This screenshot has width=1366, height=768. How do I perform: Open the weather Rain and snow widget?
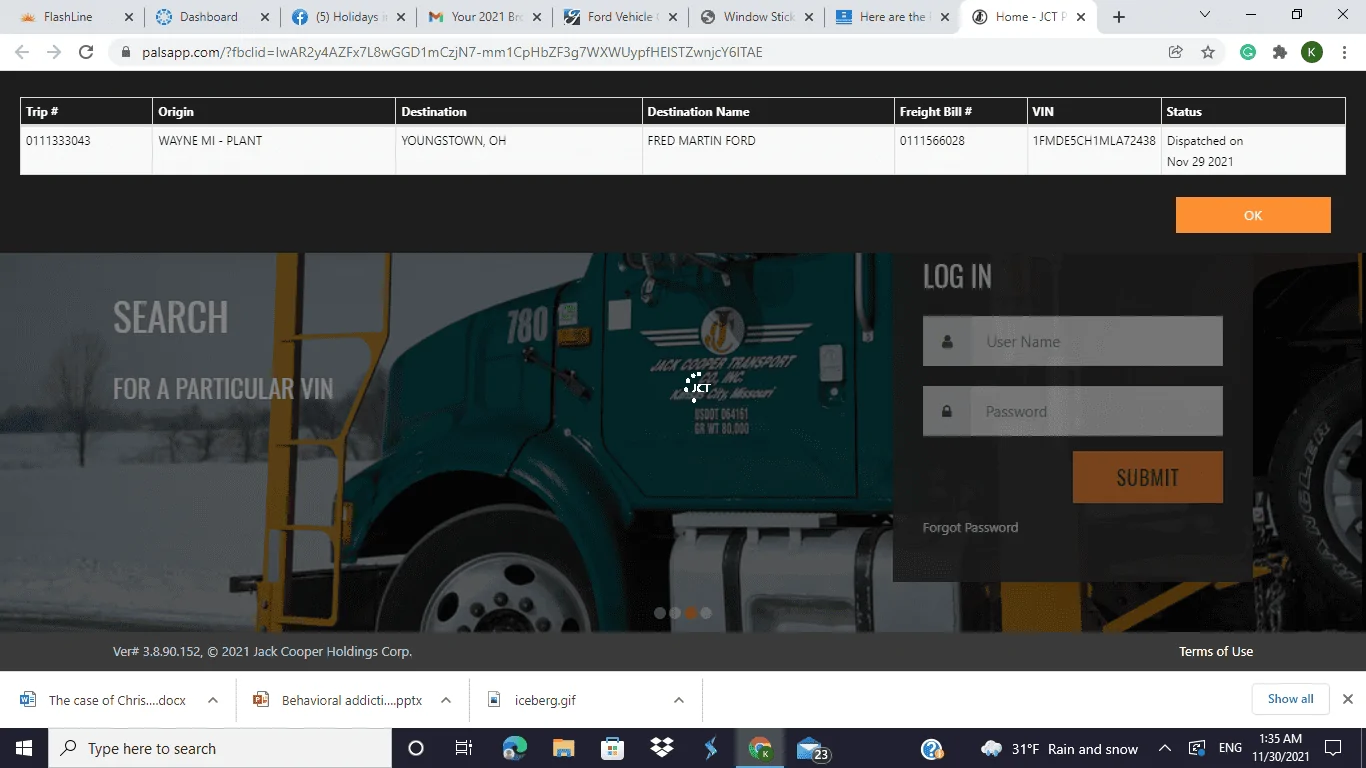click(x=1060, y=748)
